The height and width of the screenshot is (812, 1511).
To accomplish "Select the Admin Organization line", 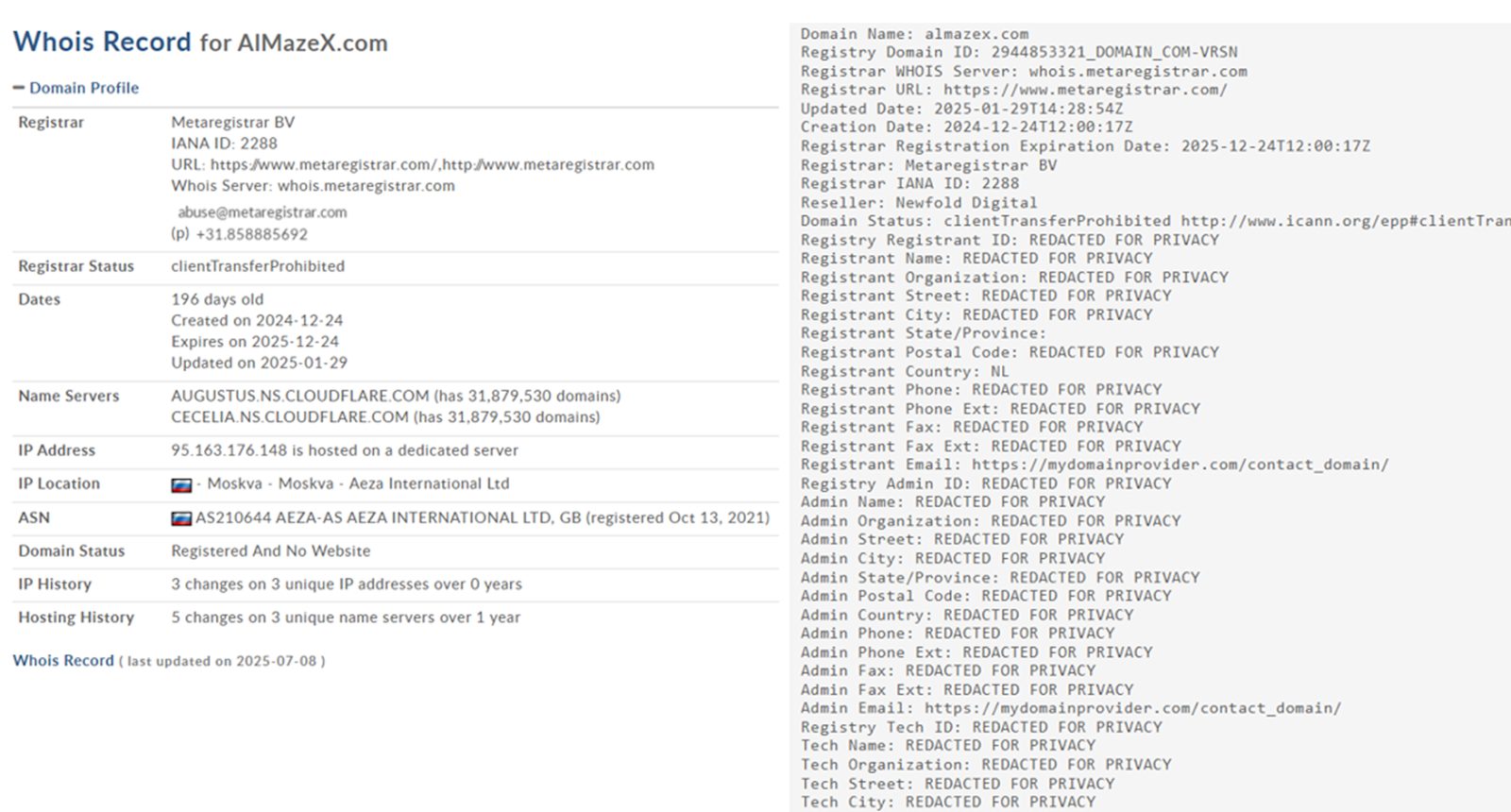I will pyautogui.click(x=991, y=521).
